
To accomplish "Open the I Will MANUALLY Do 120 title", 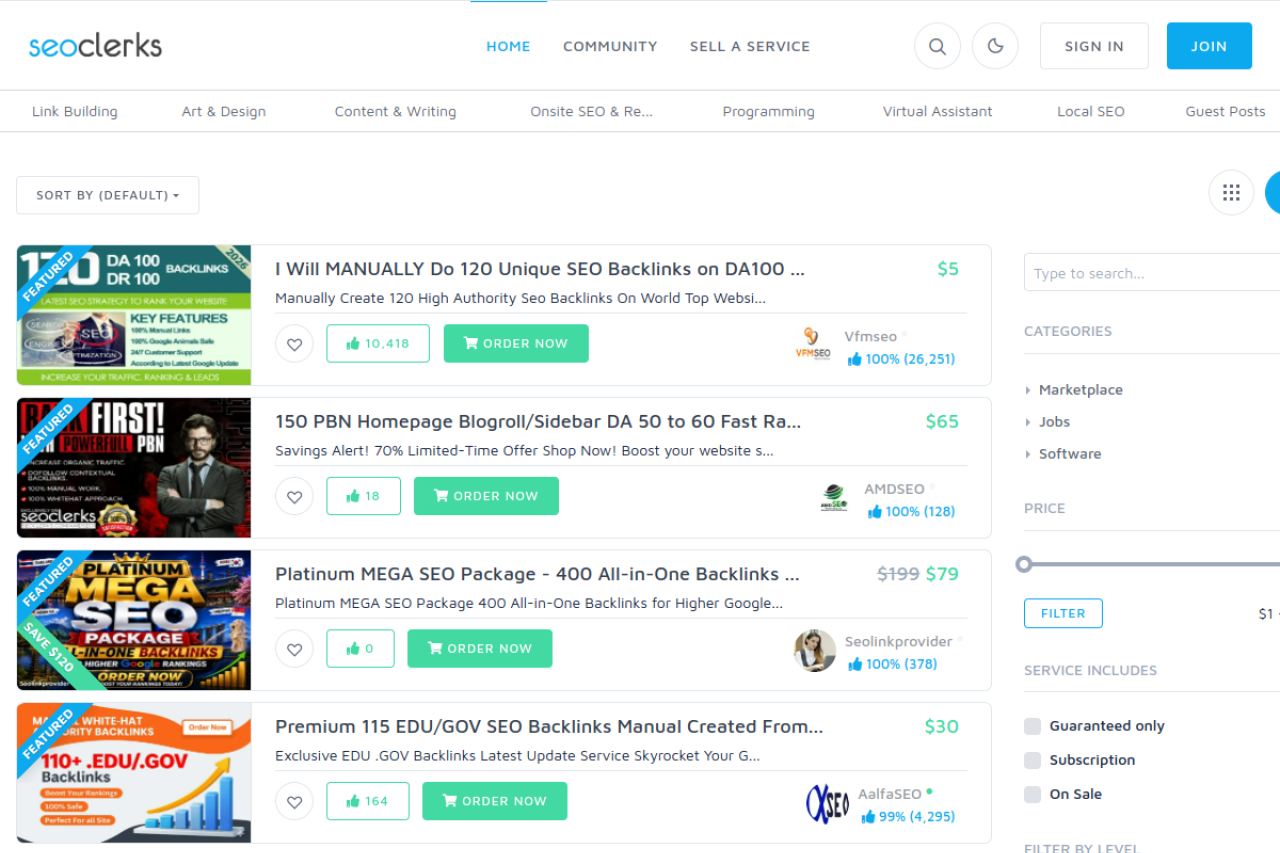I will tap(540, 269).
